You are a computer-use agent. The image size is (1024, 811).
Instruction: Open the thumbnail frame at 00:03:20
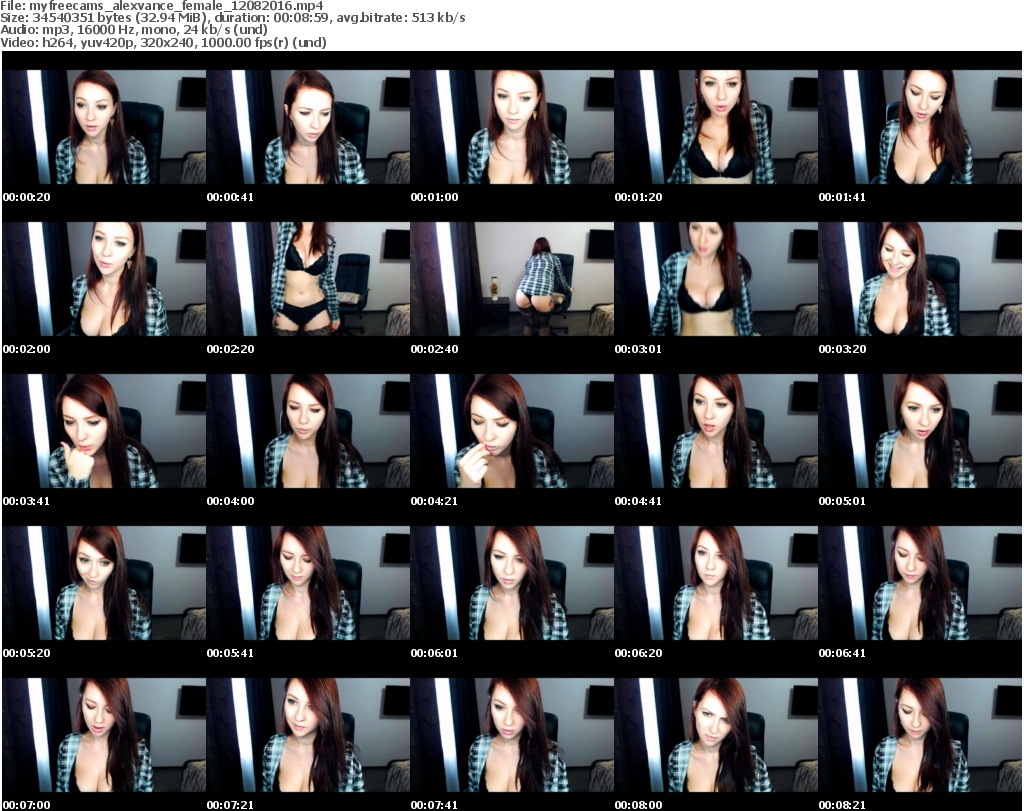click(x=920, y=279)
